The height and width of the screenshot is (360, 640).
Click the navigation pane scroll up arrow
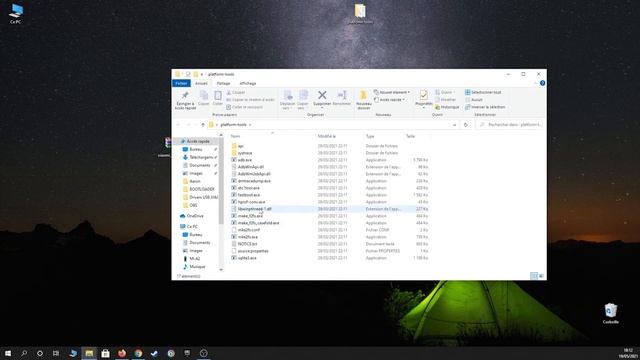coord(221,135)
